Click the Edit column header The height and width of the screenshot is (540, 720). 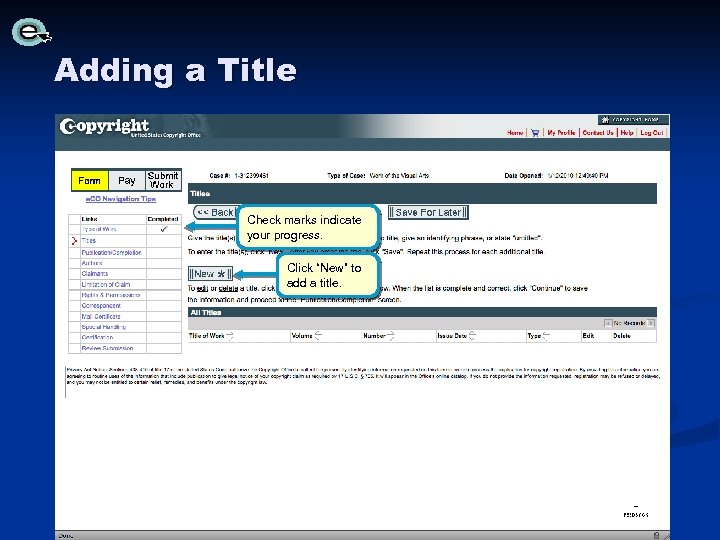click(588, 336)
